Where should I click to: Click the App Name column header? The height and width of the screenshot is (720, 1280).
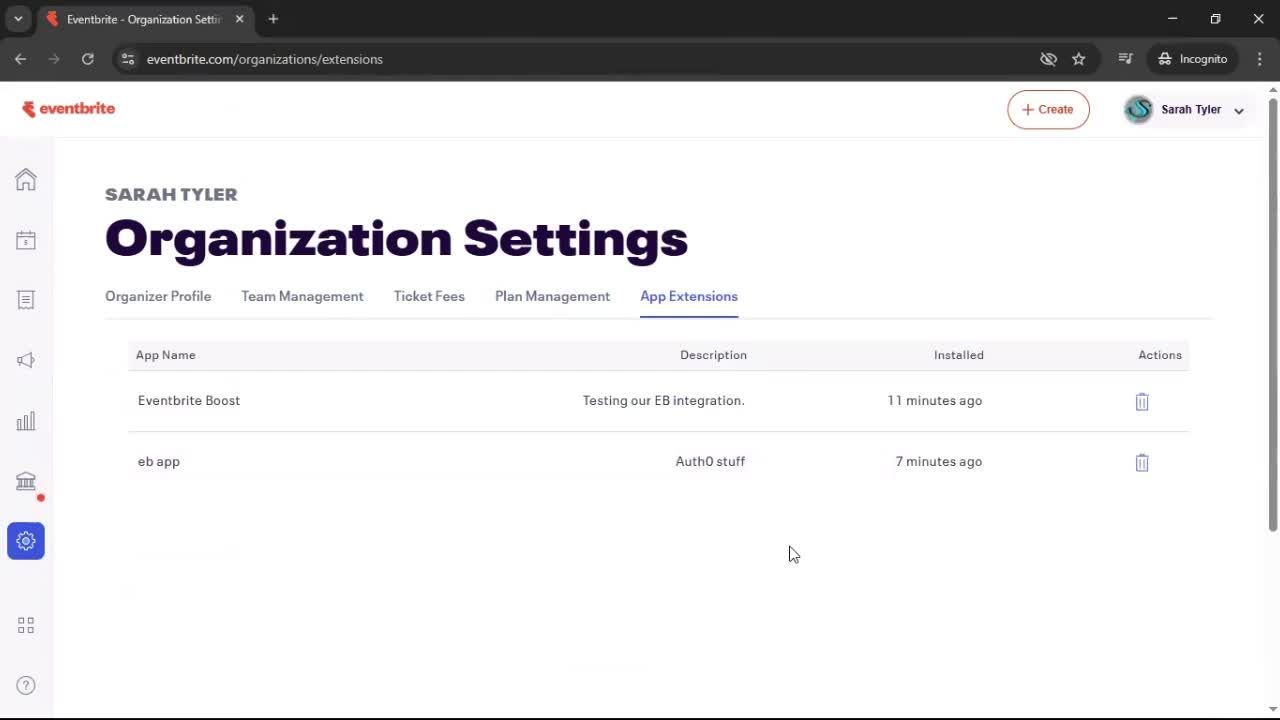pos(166,355)
